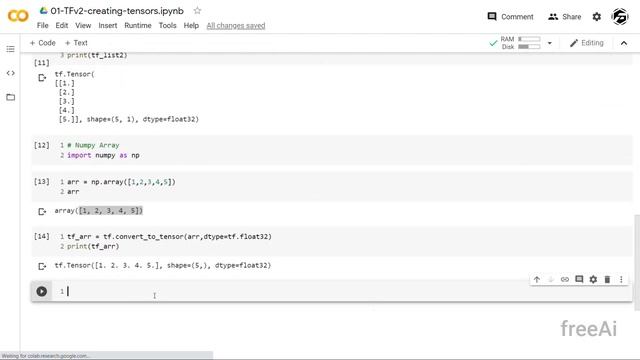The height and width of the screenshot is (360, 640).
Task: Open notebook settings gear in header
Action: [596, 17]
